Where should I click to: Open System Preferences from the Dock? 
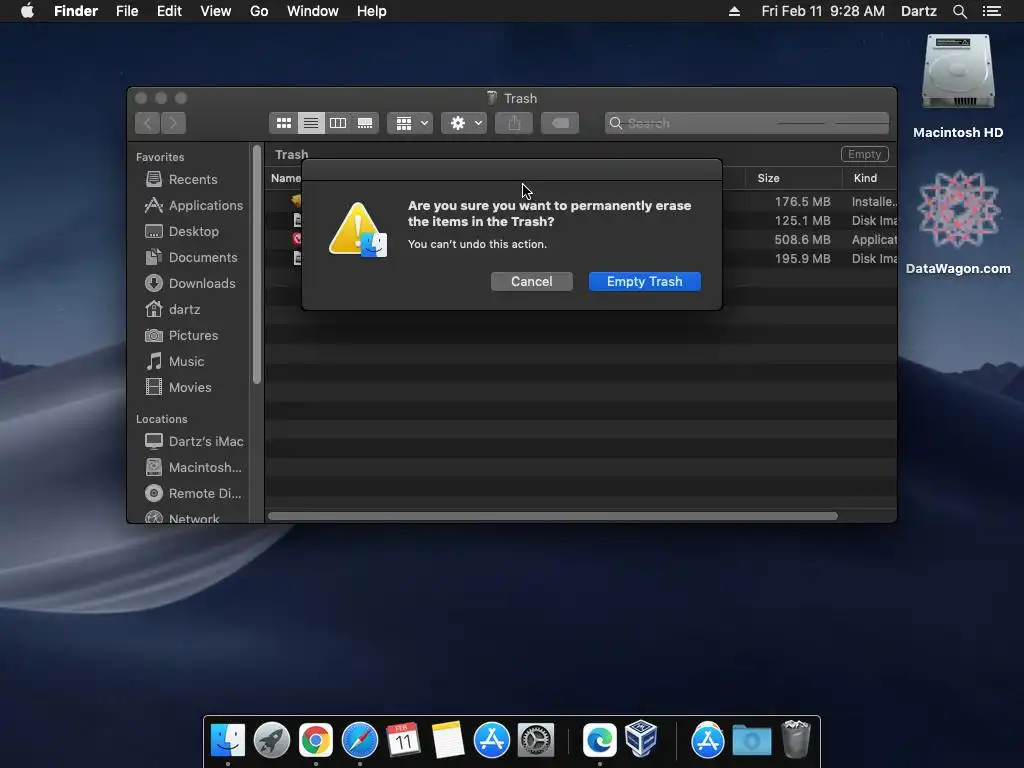pos(536,740)
